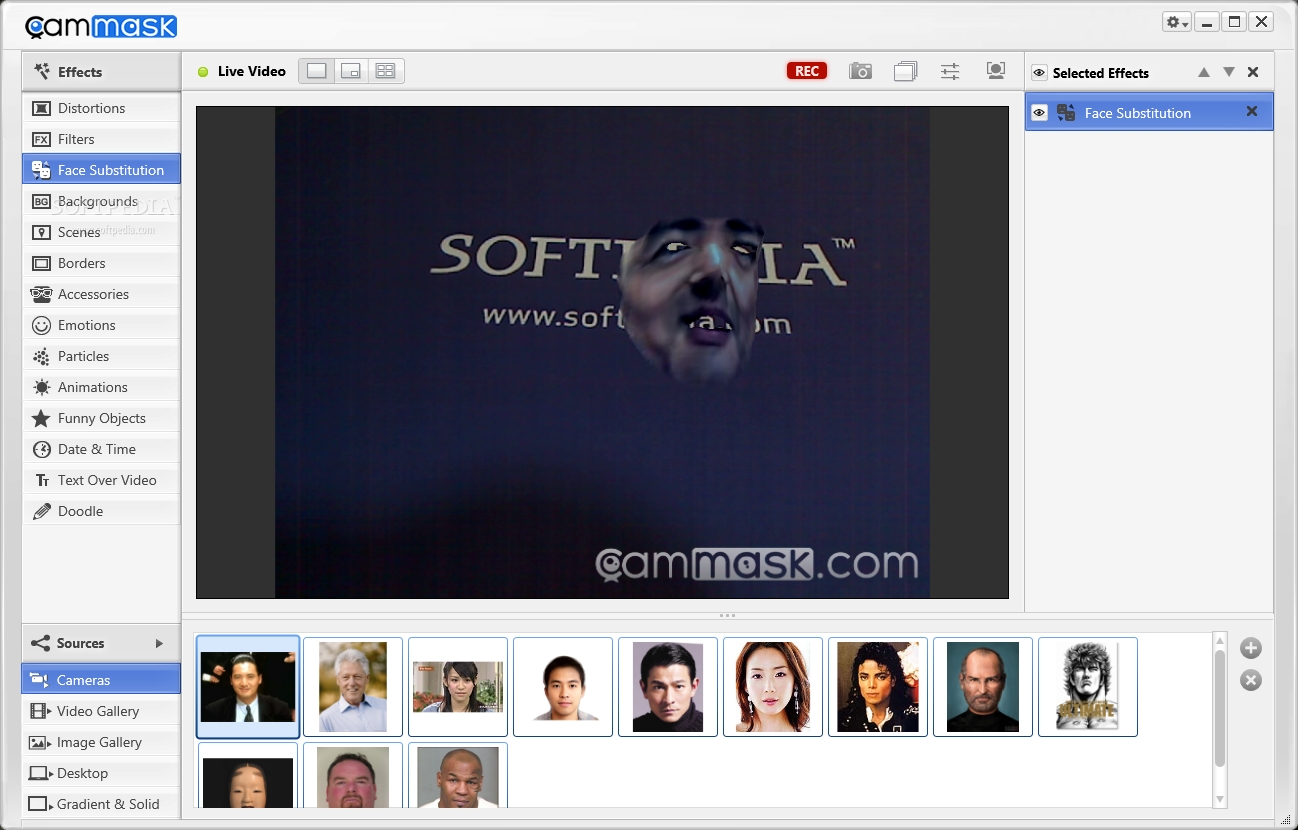Open the Scenes category
Viewport: 1298px width, 830px height.
(x=101, y=232)
